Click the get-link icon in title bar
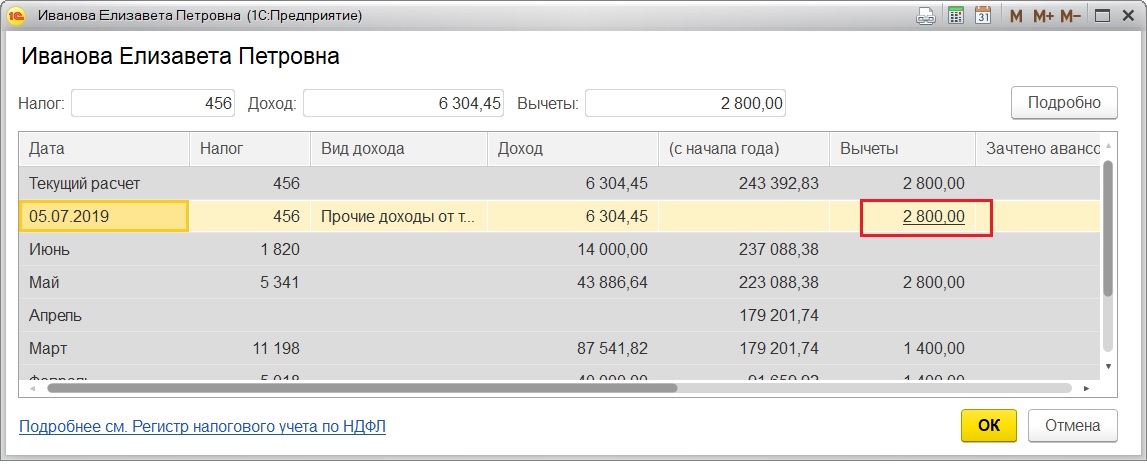The height and width of the screenshot is (464, 1147). click(926, 16)
